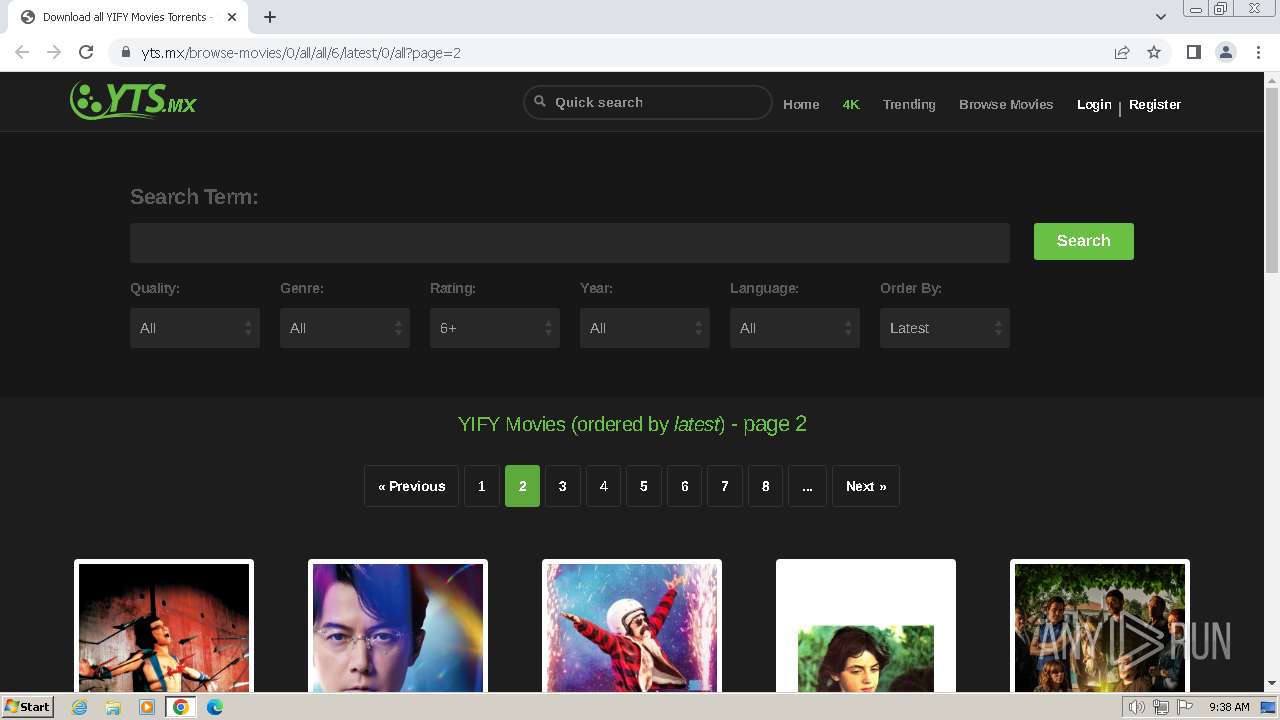Open the Year dropdown
Screen dimensions: 1280x720
point(645,328)
